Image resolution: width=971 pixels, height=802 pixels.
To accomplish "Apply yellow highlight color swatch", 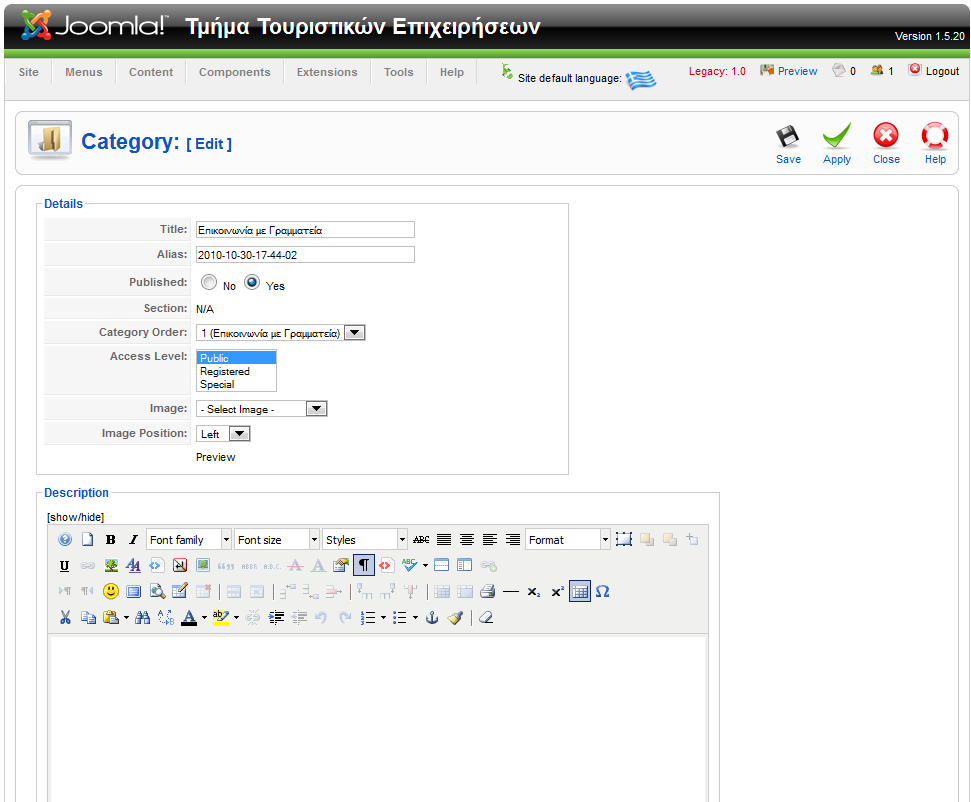I will (x=221, y=617).
